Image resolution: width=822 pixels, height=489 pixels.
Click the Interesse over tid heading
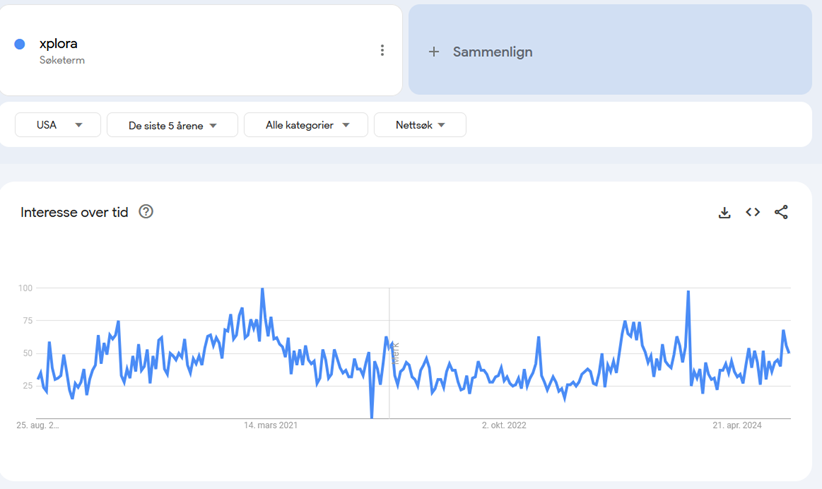point(74,212)
